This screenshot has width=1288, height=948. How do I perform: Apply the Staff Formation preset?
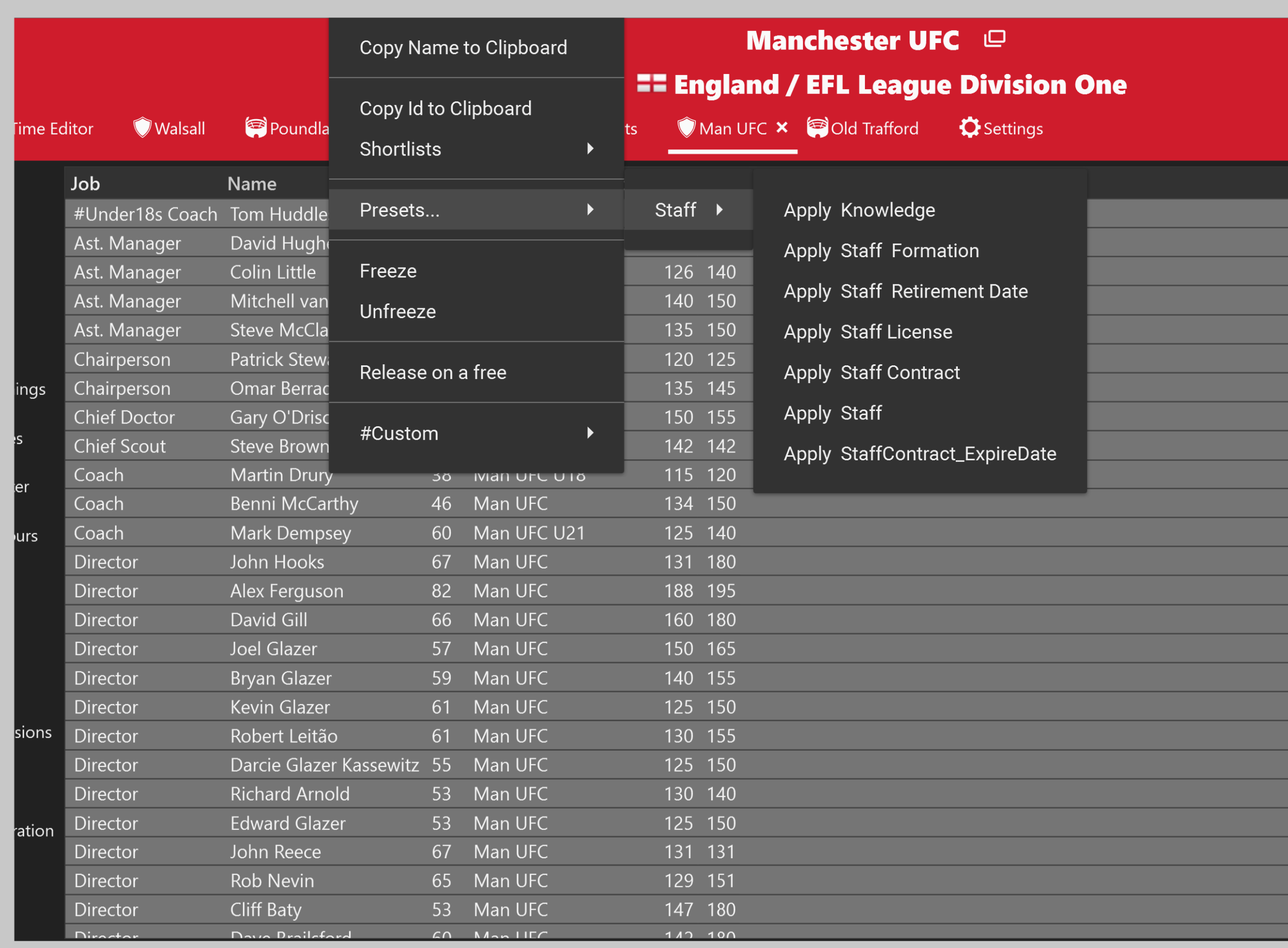pyautogui.click(x=920, y=251)
